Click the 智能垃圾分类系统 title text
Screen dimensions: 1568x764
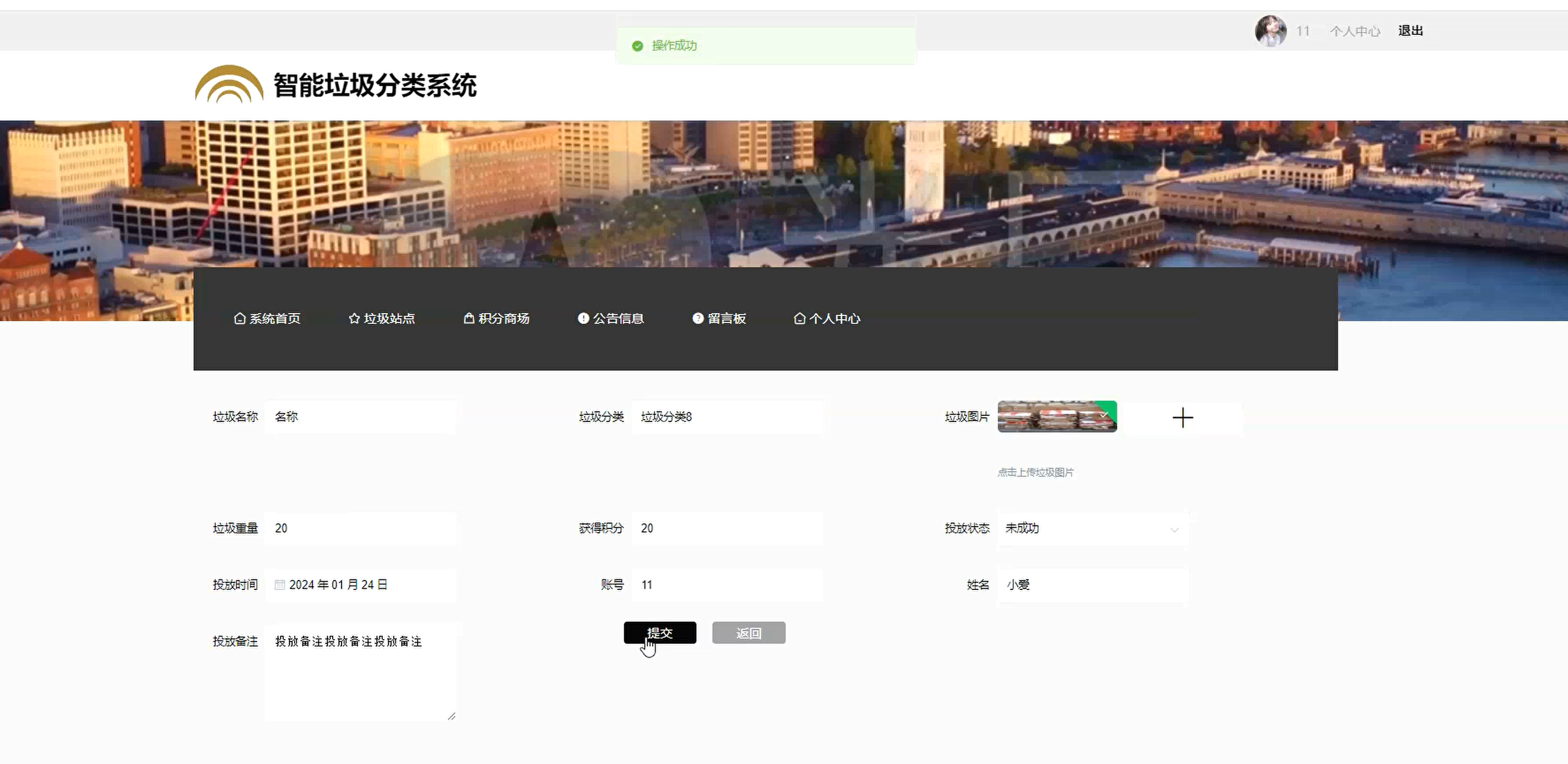375,85
